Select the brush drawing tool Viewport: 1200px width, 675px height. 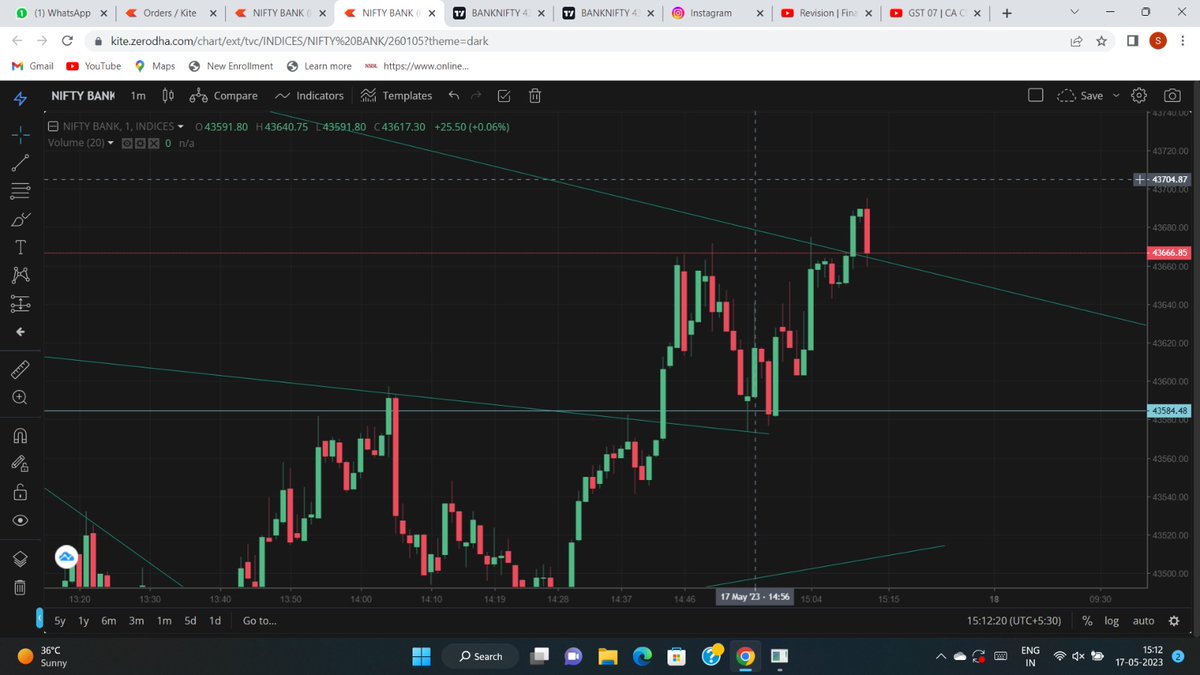point(20,219)
